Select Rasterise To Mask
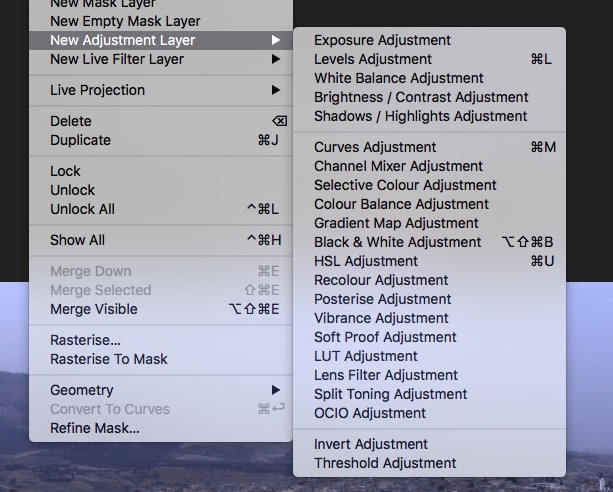 [x=161, y=359]
